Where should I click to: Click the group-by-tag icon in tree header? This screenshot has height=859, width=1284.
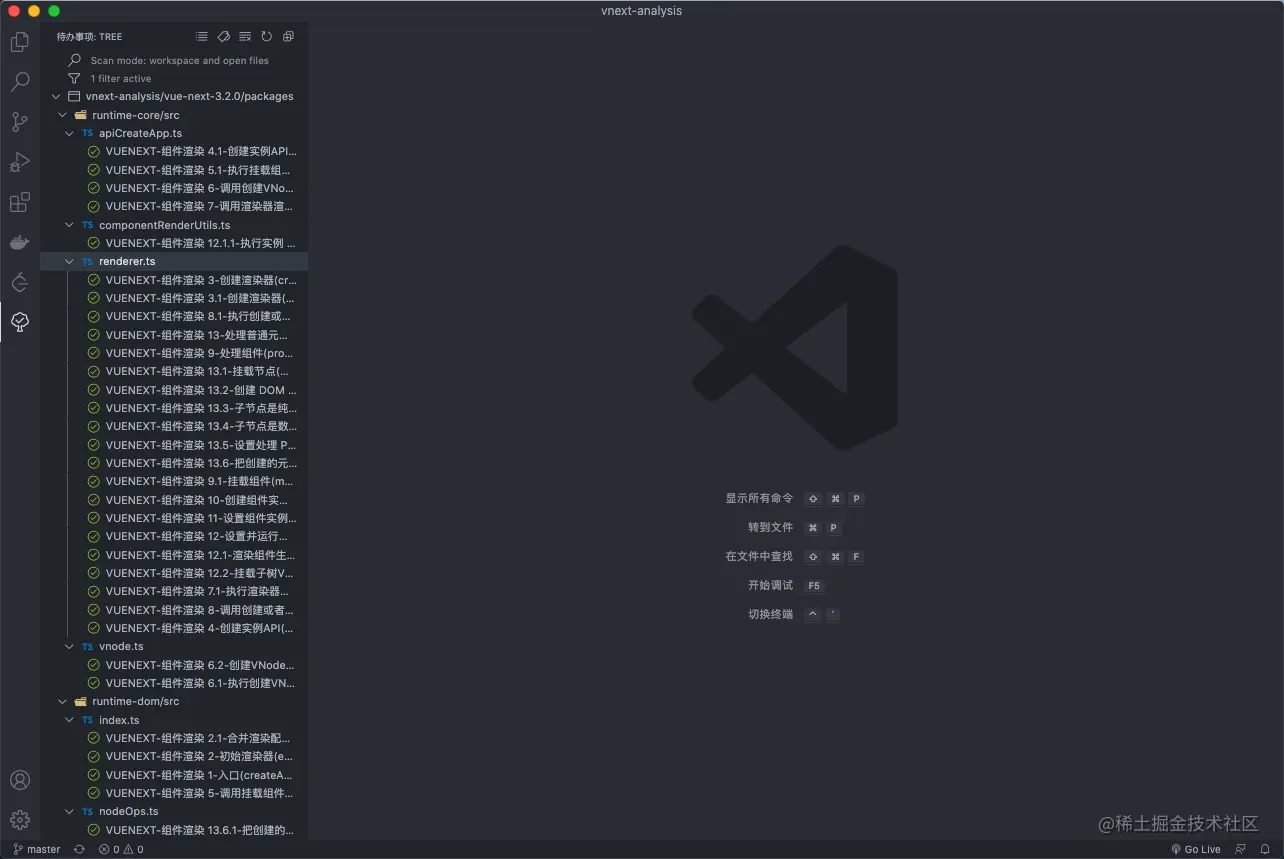pos(224,37)
